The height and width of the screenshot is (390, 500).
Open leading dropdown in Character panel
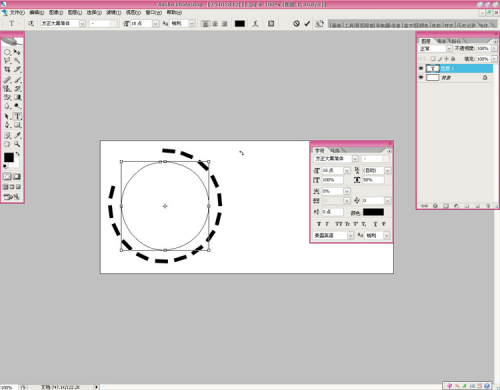coord(387,171)
